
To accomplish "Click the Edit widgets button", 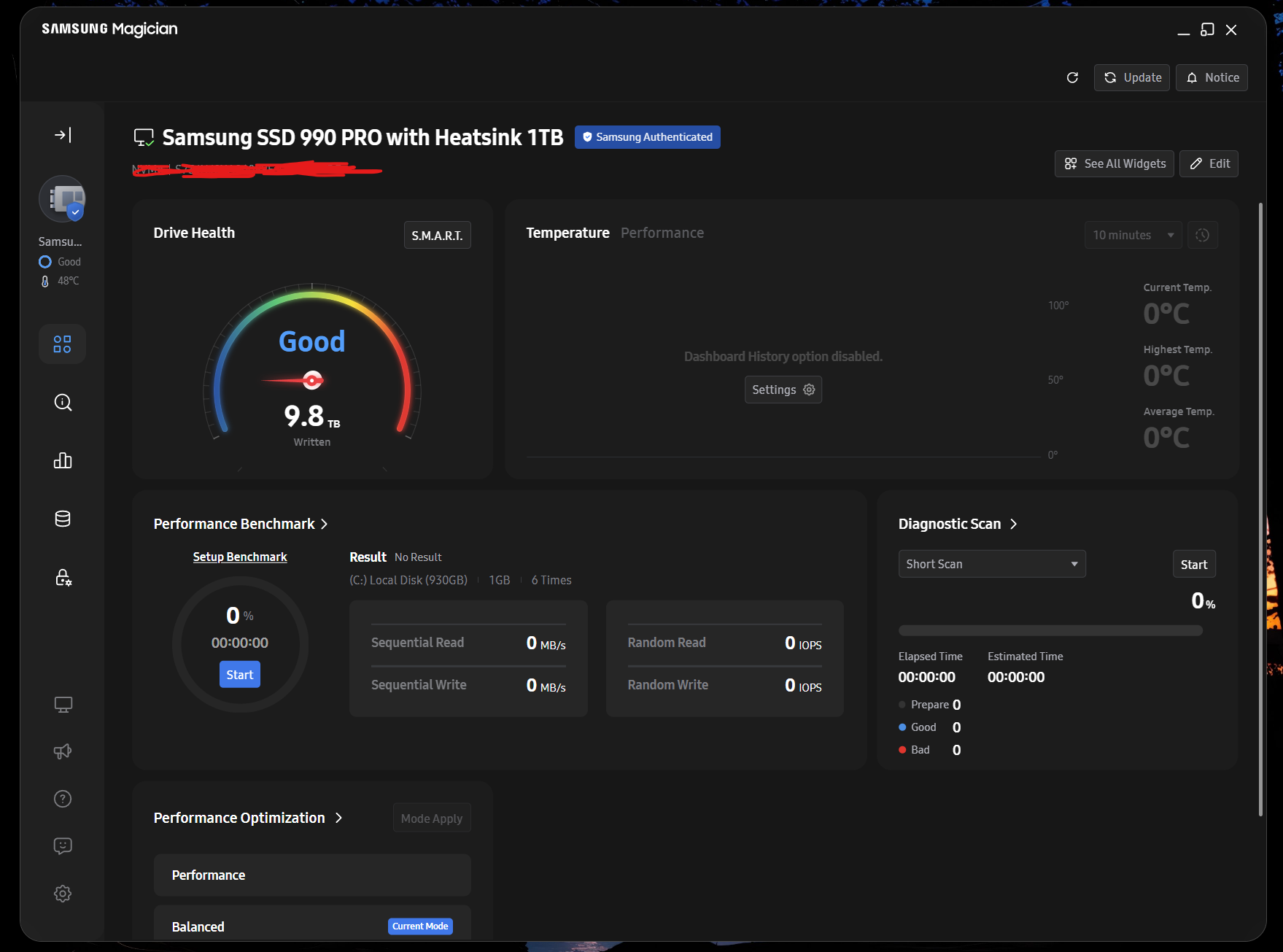I will (1209, 164).
